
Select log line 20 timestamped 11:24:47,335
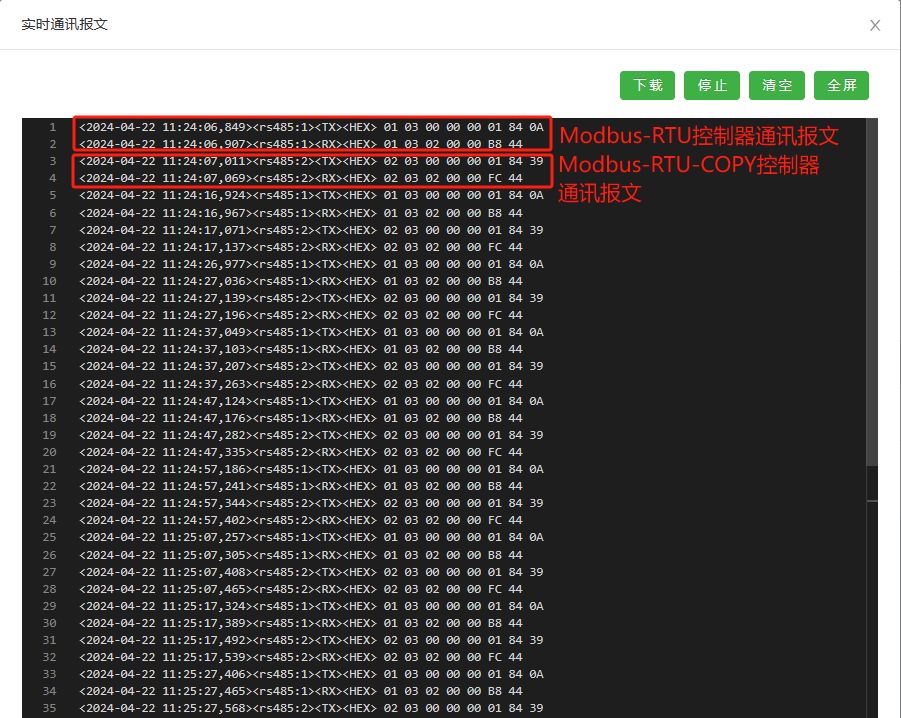point(301,452)
